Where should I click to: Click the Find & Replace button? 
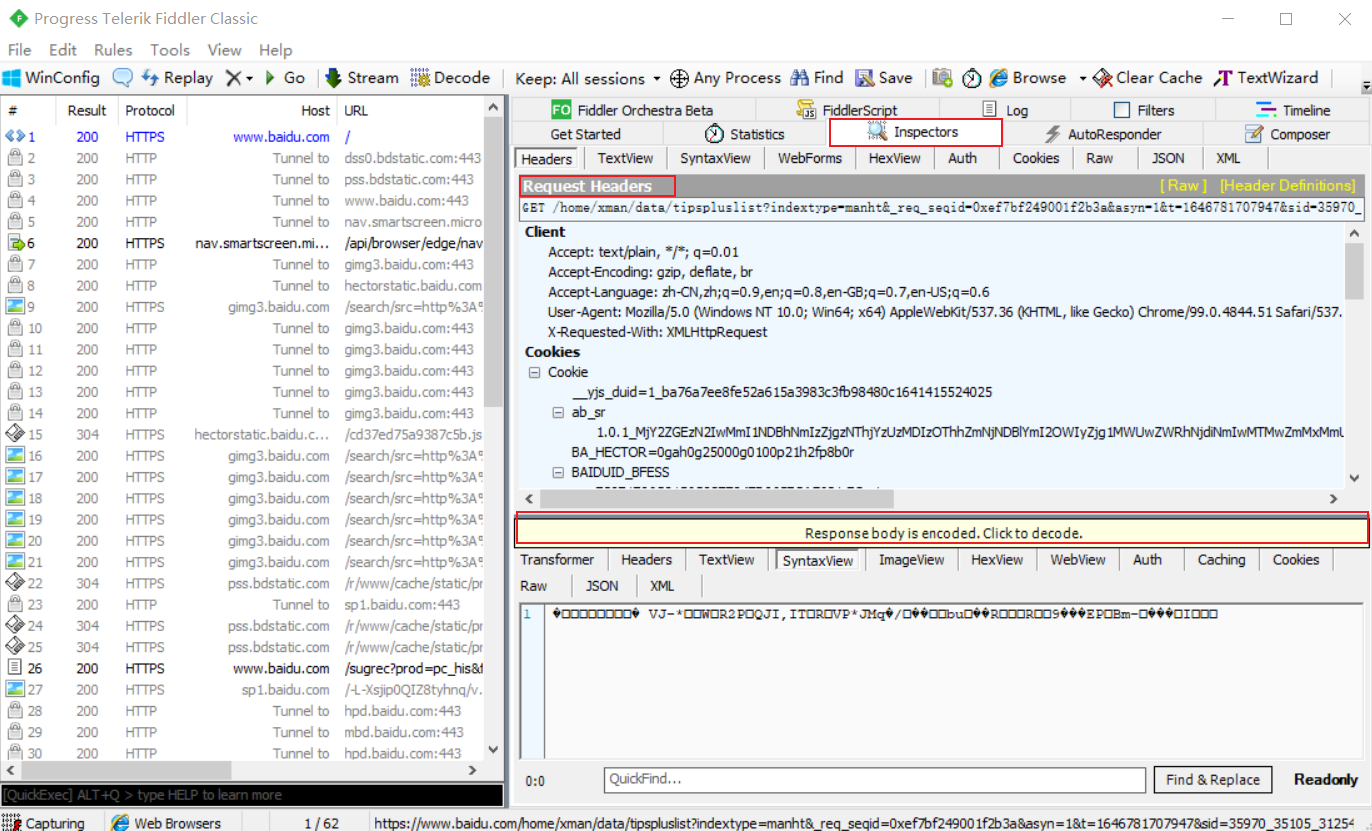[x=1212, y=780]
